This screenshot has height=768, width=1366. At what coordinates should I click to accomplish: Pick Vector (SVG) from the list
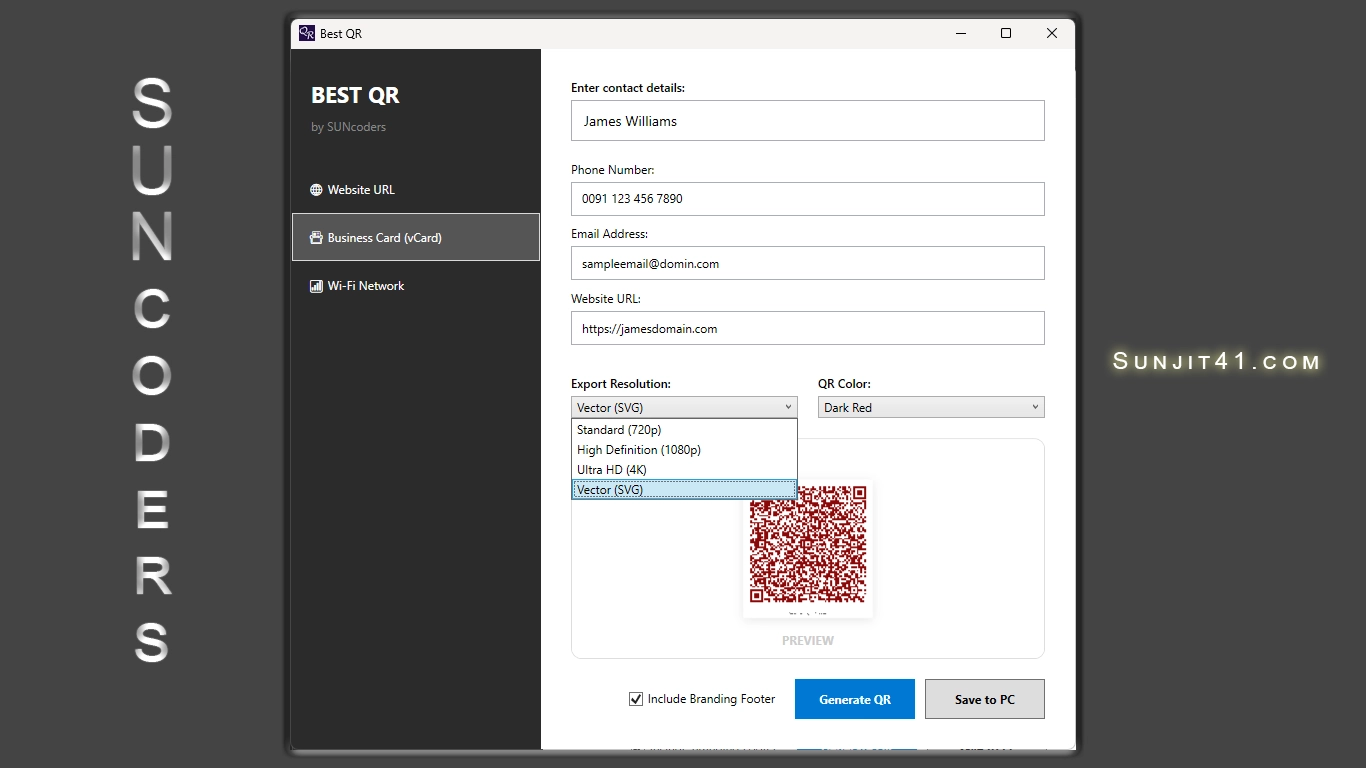pyautogui.click(x=684, y=490)
